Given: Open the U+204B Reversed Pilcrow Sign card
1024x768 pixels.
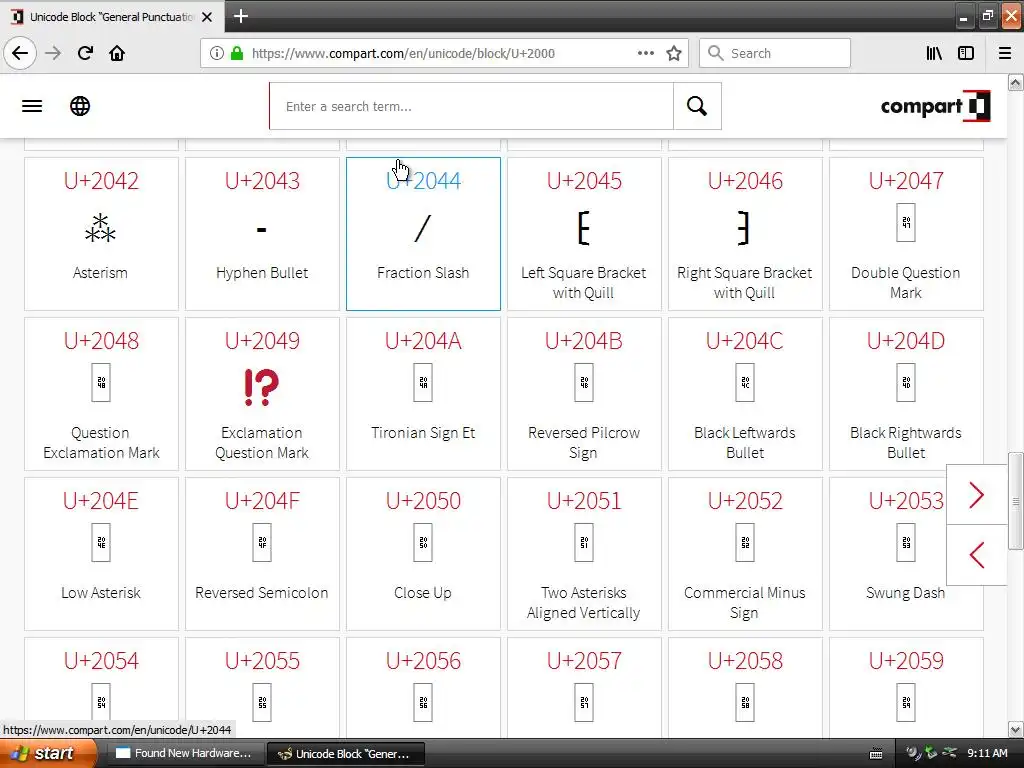Looking at the screenshot, I should (584, 394).
